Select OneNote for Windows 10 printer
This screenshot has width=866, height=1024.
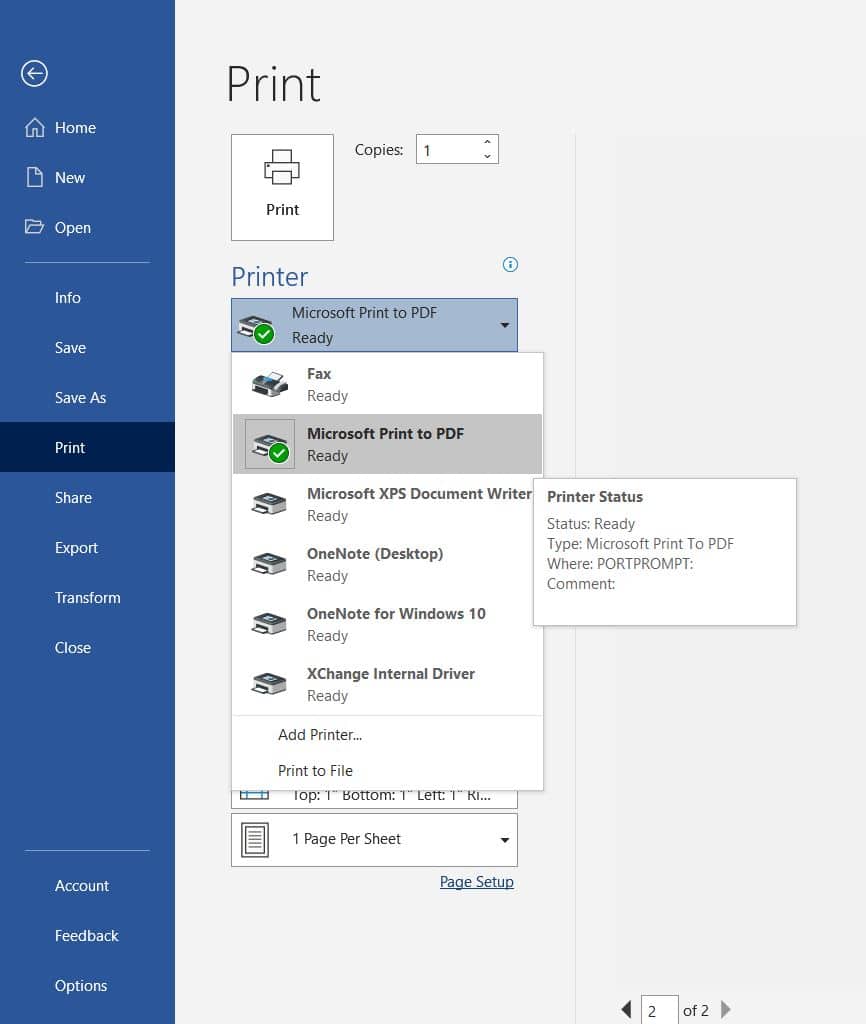click(383, 624)
